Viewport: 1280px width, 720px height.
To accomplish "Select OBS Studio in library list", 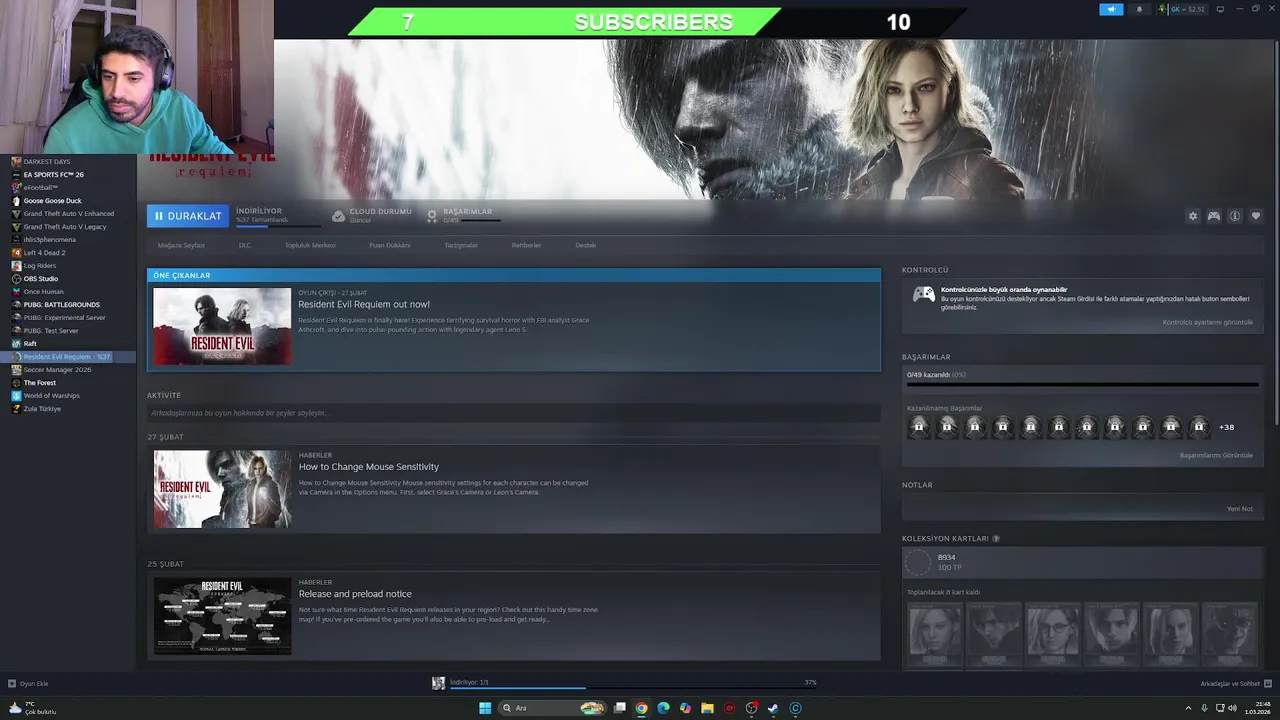I will click(41, 278).
